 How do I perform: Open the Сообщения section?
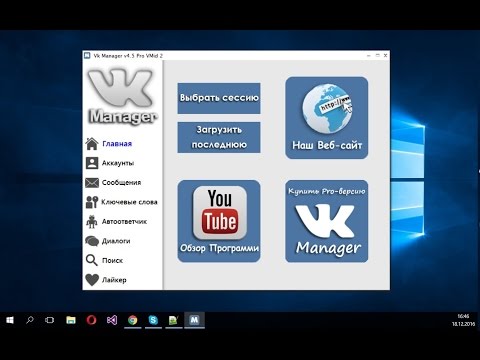[121, 183]
